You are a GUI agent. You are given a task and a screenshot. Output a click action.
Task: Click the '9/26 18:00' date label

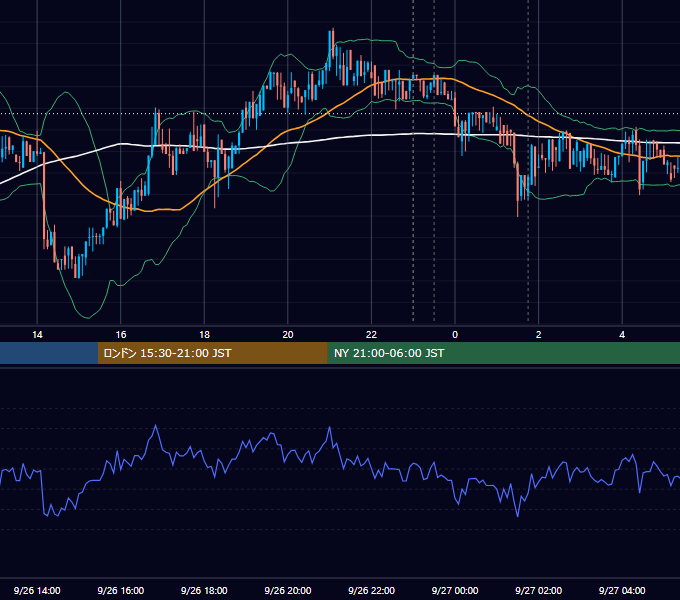(x=204, y=590)
